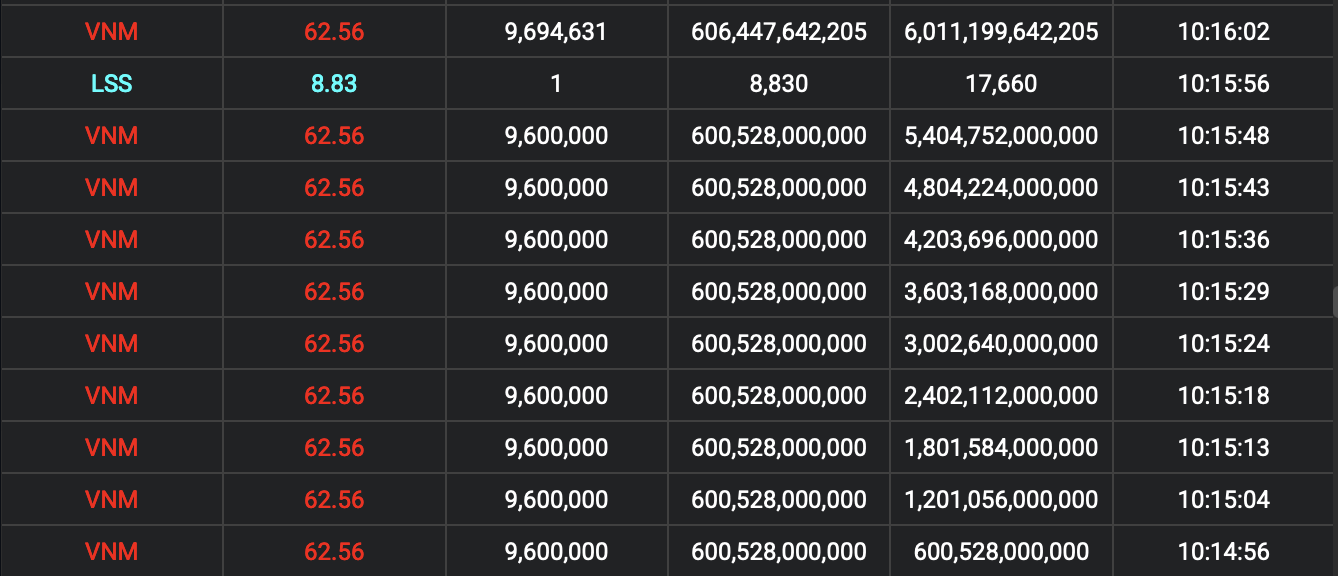
Task: Click the cumulative value 5,404,752,000,000
Action: click(1001, 136)
